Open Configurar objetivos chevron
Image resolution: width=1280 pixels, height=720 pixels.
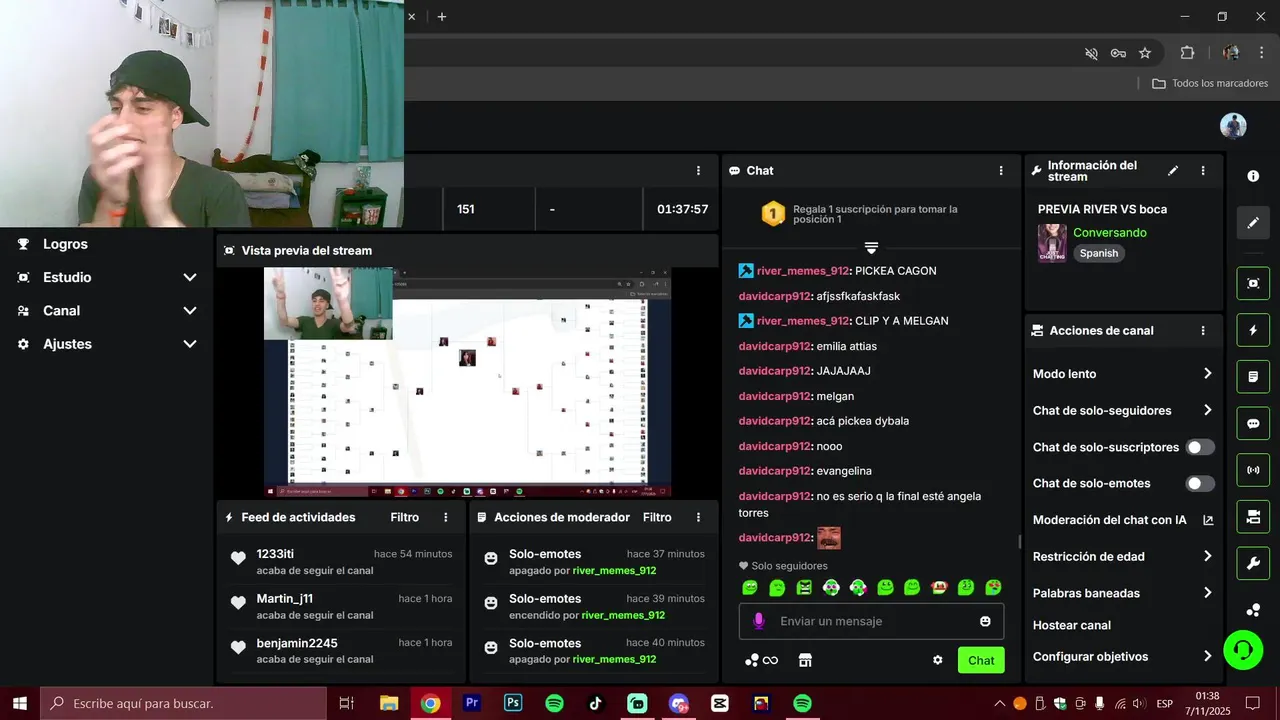pyautogui.click(x=1207, y=657)
